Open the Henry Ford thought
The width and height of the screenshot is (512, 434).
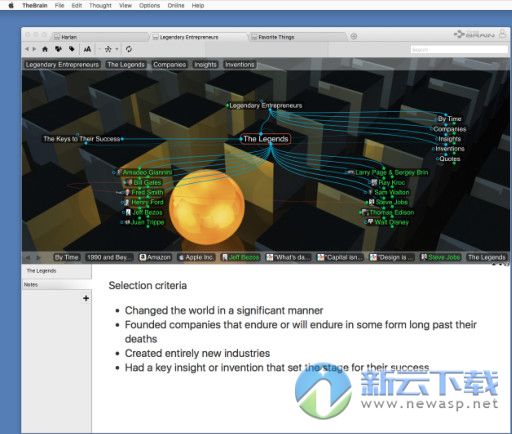tap(147, 202)
